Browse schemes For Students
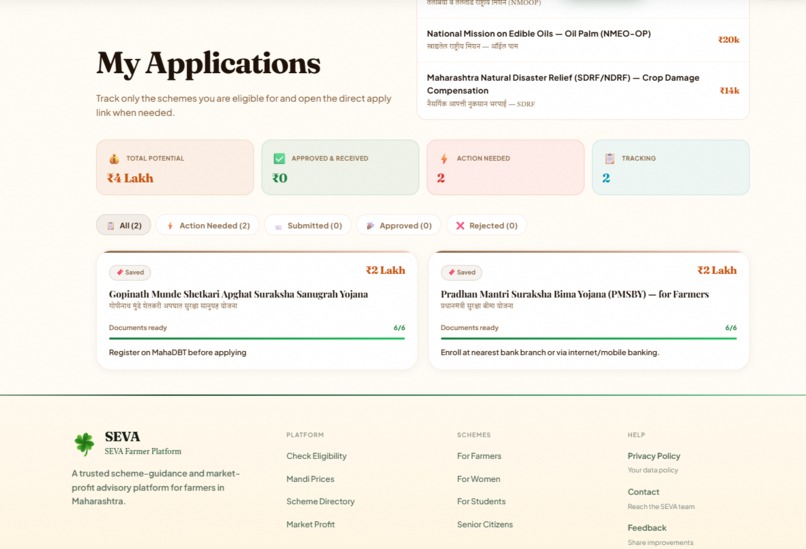 481,501
